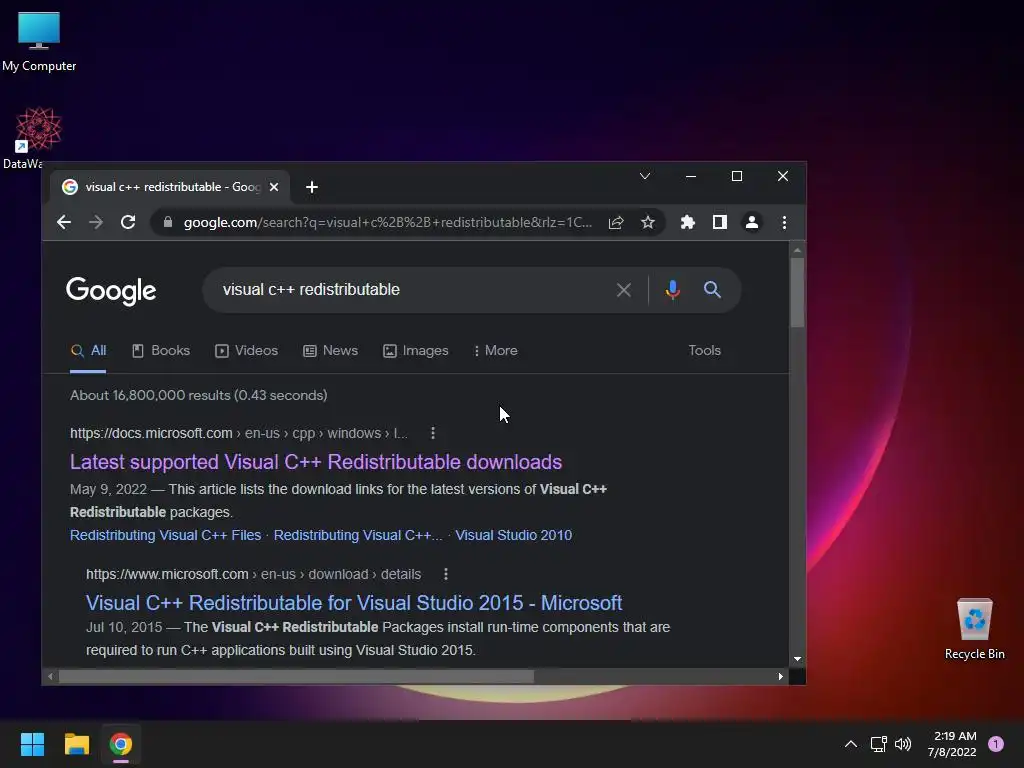
Task: Click the Chrome address bar URL
Action: tap(388, 223)
